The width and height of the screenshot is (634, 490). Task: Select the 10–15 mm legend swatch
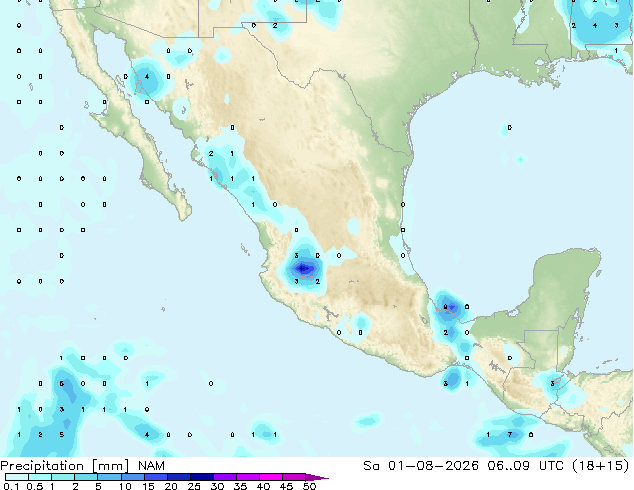pos(132,477)
